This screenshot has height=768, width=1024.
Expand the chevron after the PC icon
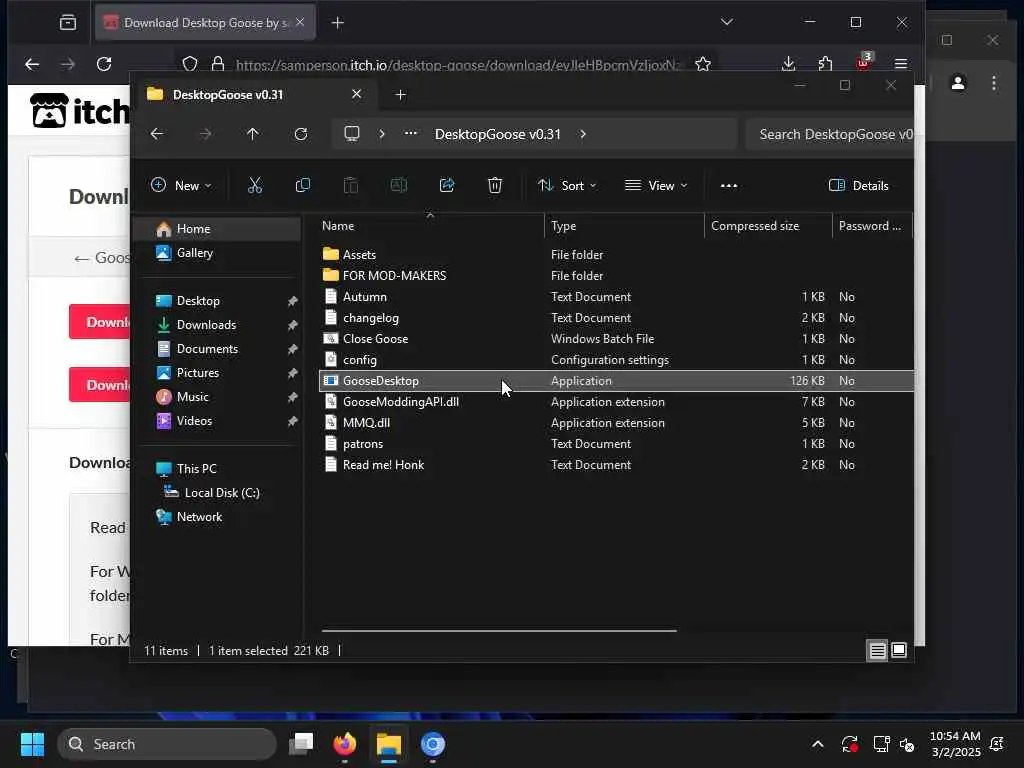point(382,134)
